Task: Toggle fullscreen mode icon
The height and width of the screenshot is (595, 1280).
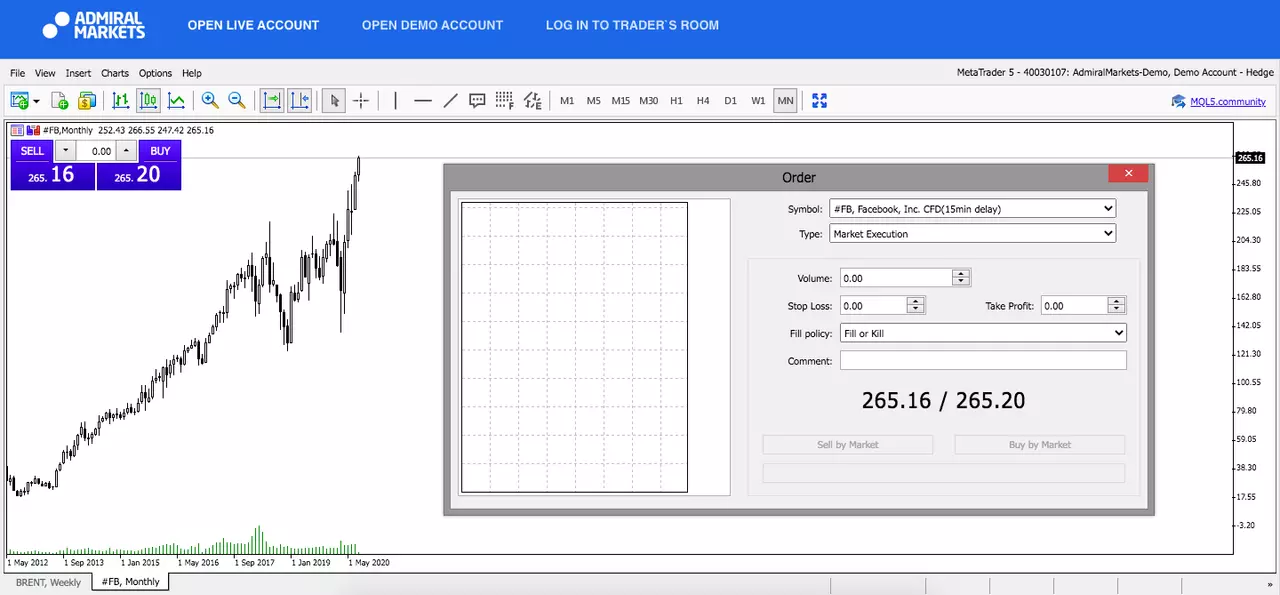Action: [820, 100]
